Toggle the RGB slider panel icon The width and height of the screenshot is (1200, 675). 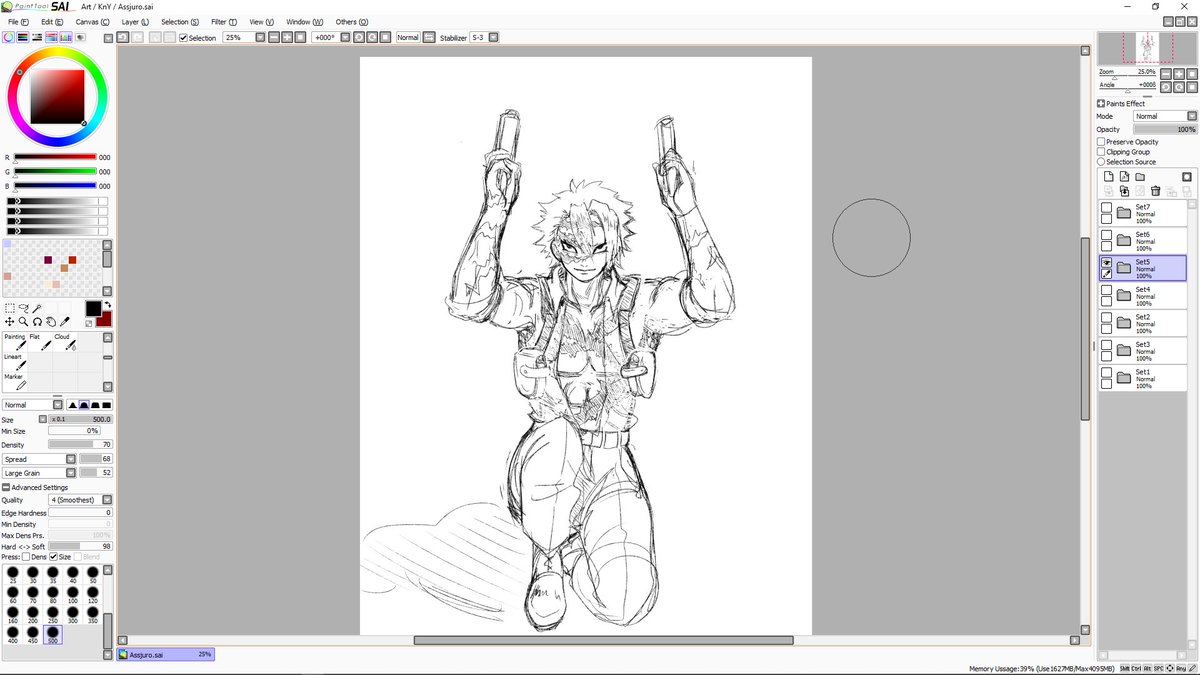pos(23,37)
